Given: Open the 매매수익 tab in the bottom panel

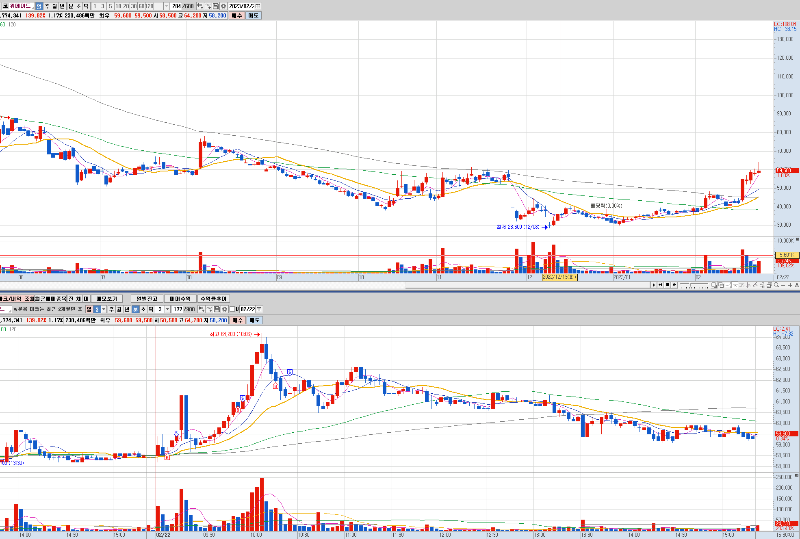Looking at the screenshot, I should (180, 299).
